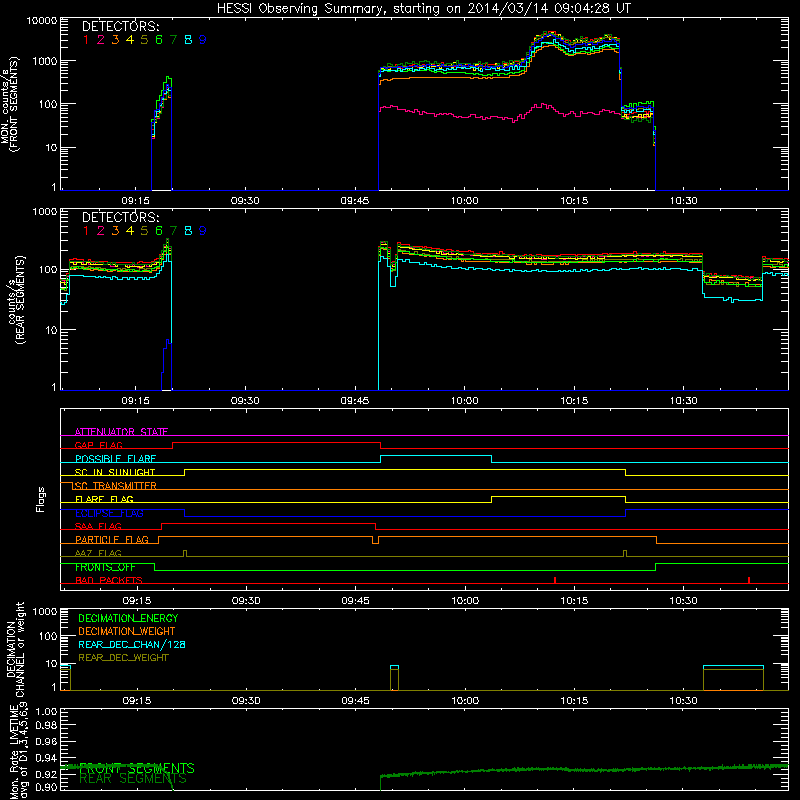
Task: Click the 10000 tick on front segments axis
Action: tap(42, 21)
